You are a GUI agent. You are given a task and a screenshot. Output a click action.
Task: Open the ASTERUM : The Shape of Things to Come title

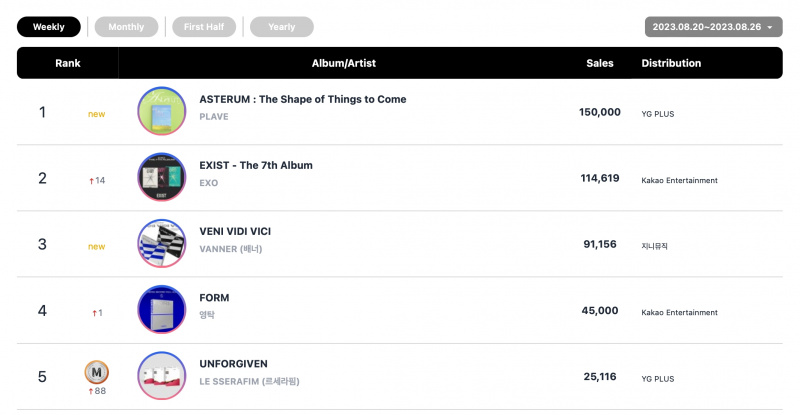(x=303, y=99)
